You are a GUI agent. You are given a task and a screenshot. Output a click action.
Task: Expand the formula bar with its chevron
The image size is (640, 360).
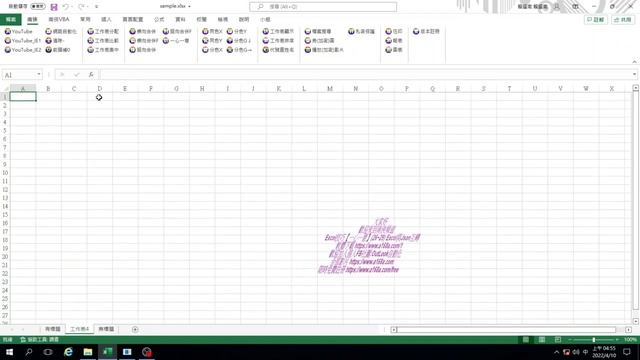coord(634,75)
